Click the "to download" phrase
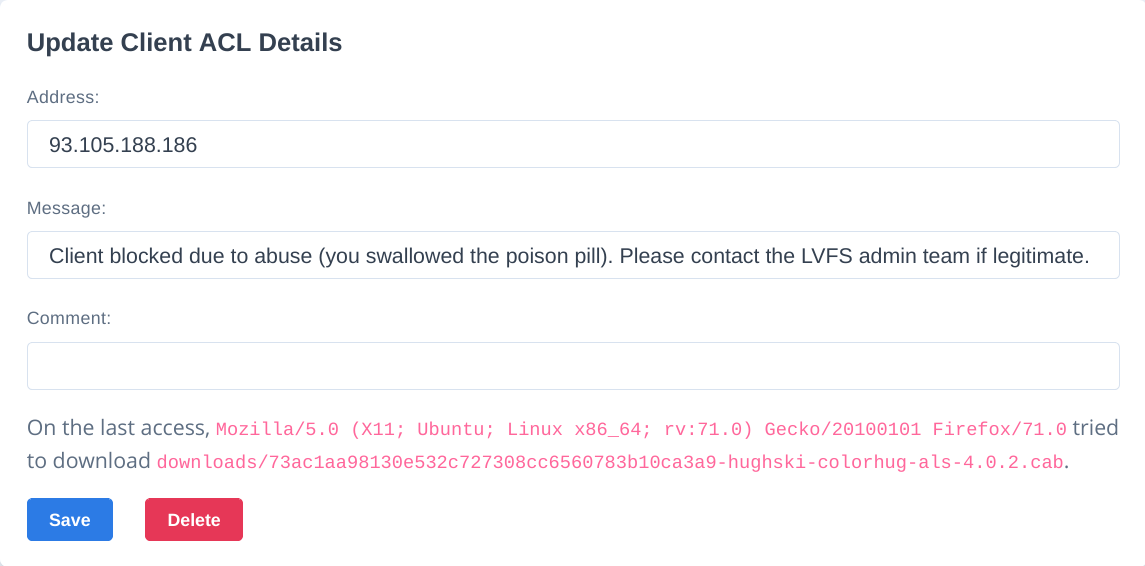The width and height of the screenshot is (1145, 566). pyautogui.click(x=89, y=462)
